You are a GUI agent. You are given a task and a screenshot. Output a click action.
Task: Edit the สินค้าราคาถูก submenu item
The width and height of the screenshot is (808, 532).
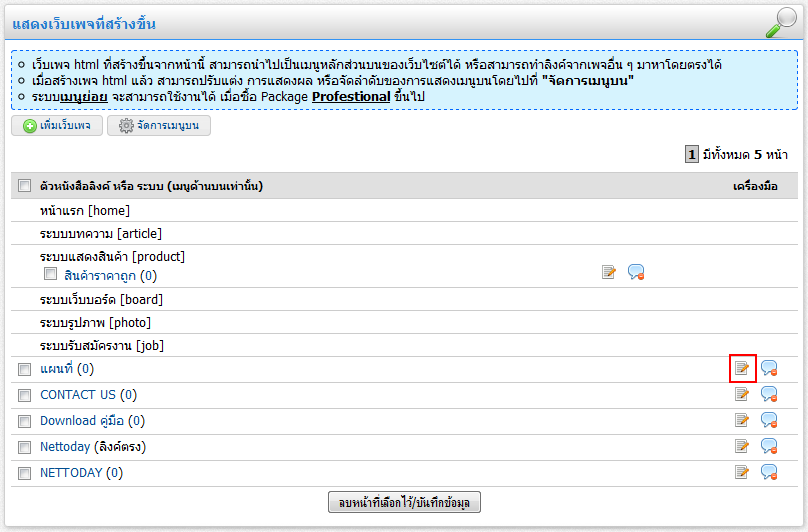tap(608, 272)
